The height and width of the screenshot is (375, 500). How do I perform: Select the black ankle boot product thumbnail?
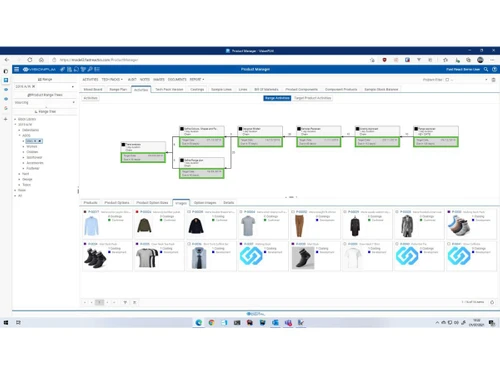303,258
